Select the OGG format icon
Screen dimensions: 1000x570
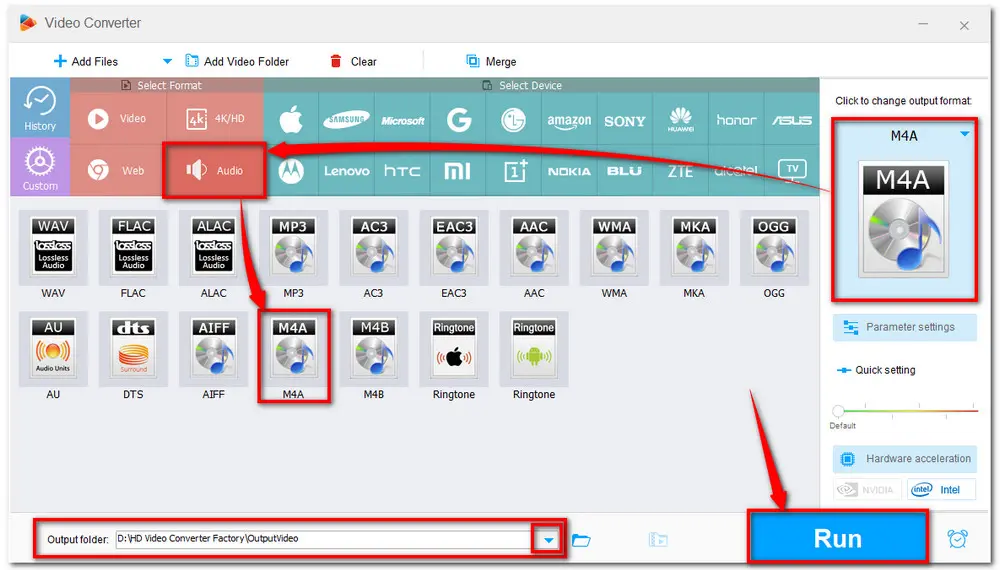point(774,247)
